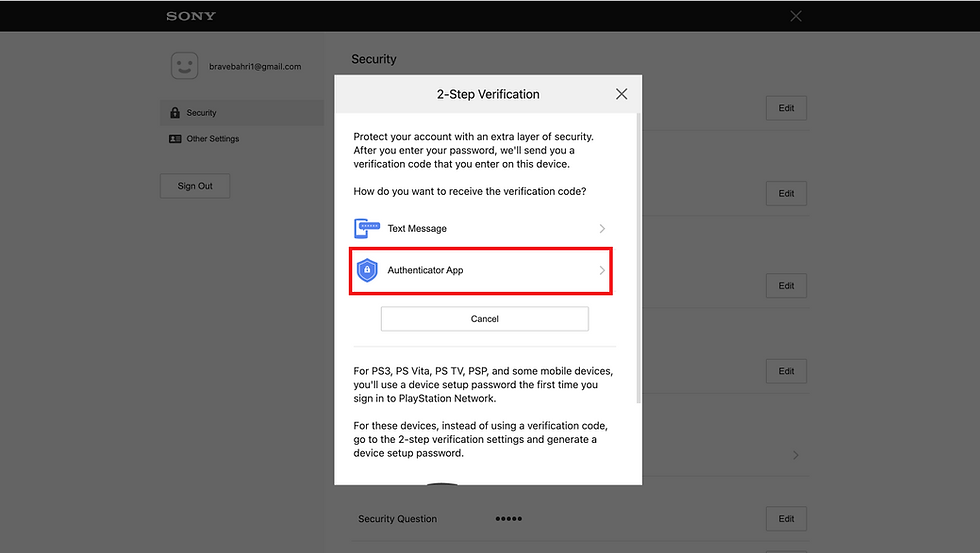Click the Other Settings ID card icon
Screen dimensions: 980x553
point(175,139)
